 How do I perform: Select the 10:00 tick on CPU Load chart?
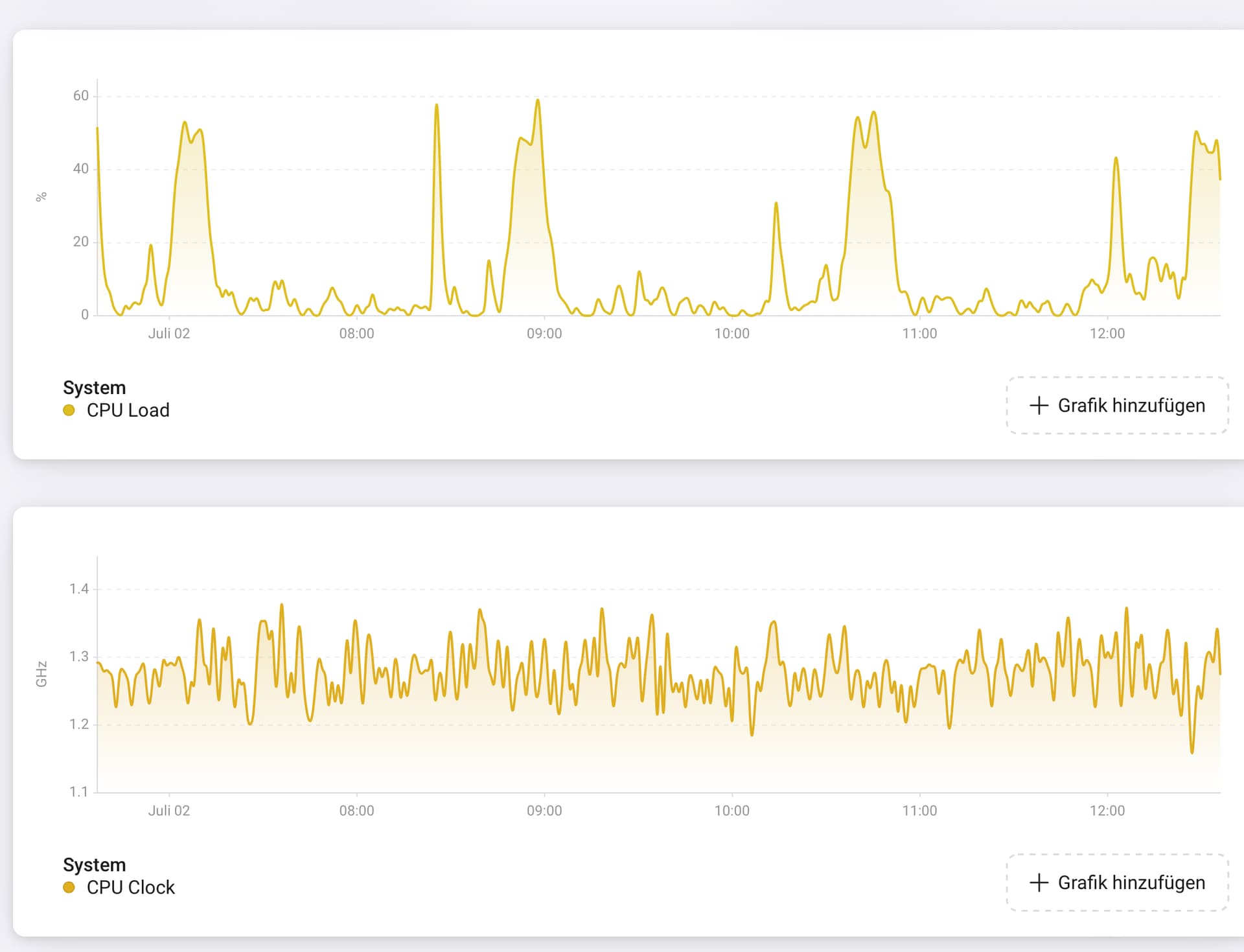(x=731, y=333)
